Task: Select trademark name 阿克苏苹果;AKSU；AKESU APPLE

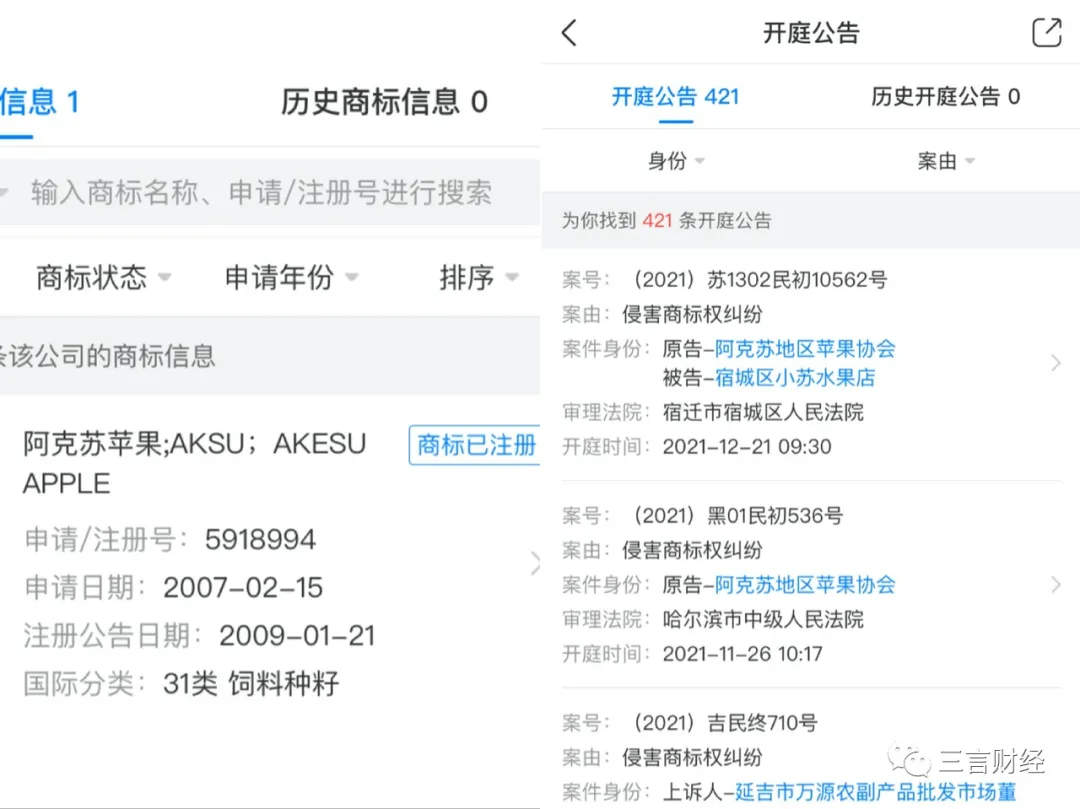Action: pos(194,463)
